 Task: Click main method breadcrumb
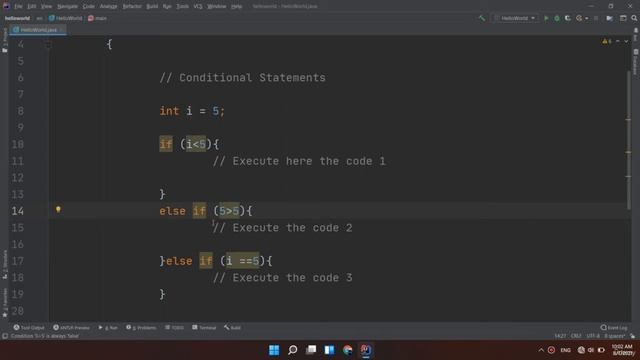click(97, 18)
